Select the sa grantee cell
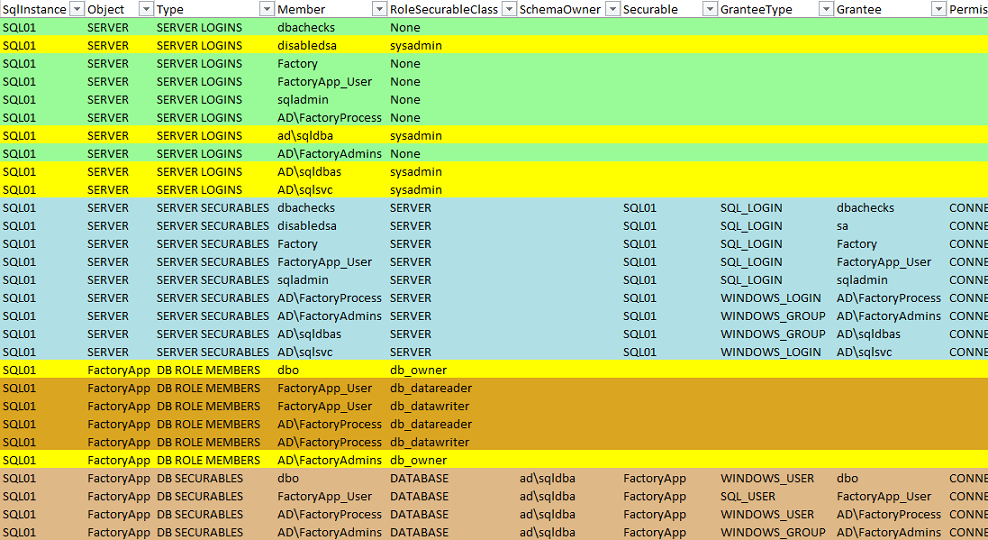This screenshot has width=988, height=540. pos(842,226)
